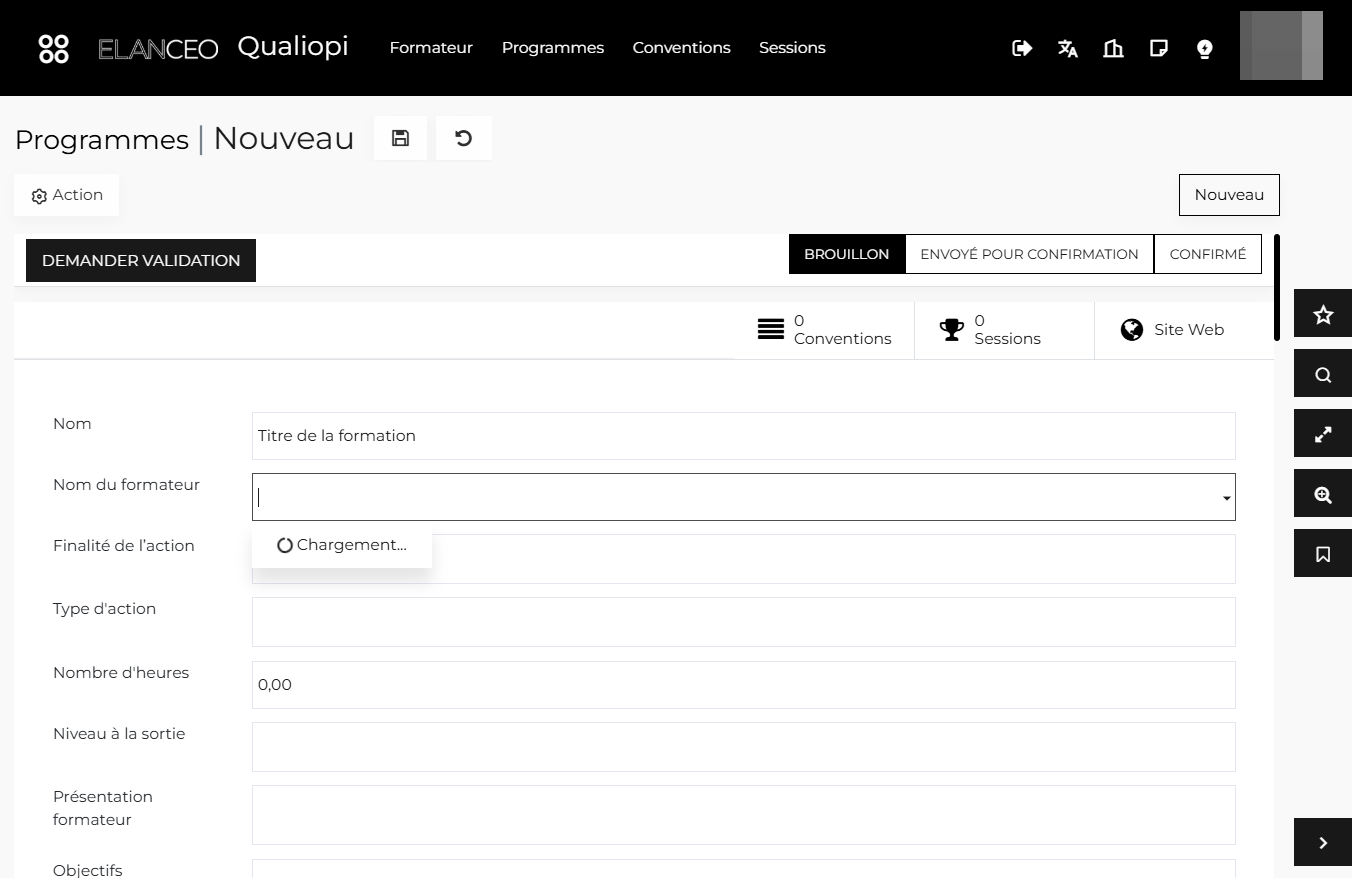Viewport: 1352px width, 878px height.
Task: Click the logout arrow icon
Action: [x=1022, y=48]
